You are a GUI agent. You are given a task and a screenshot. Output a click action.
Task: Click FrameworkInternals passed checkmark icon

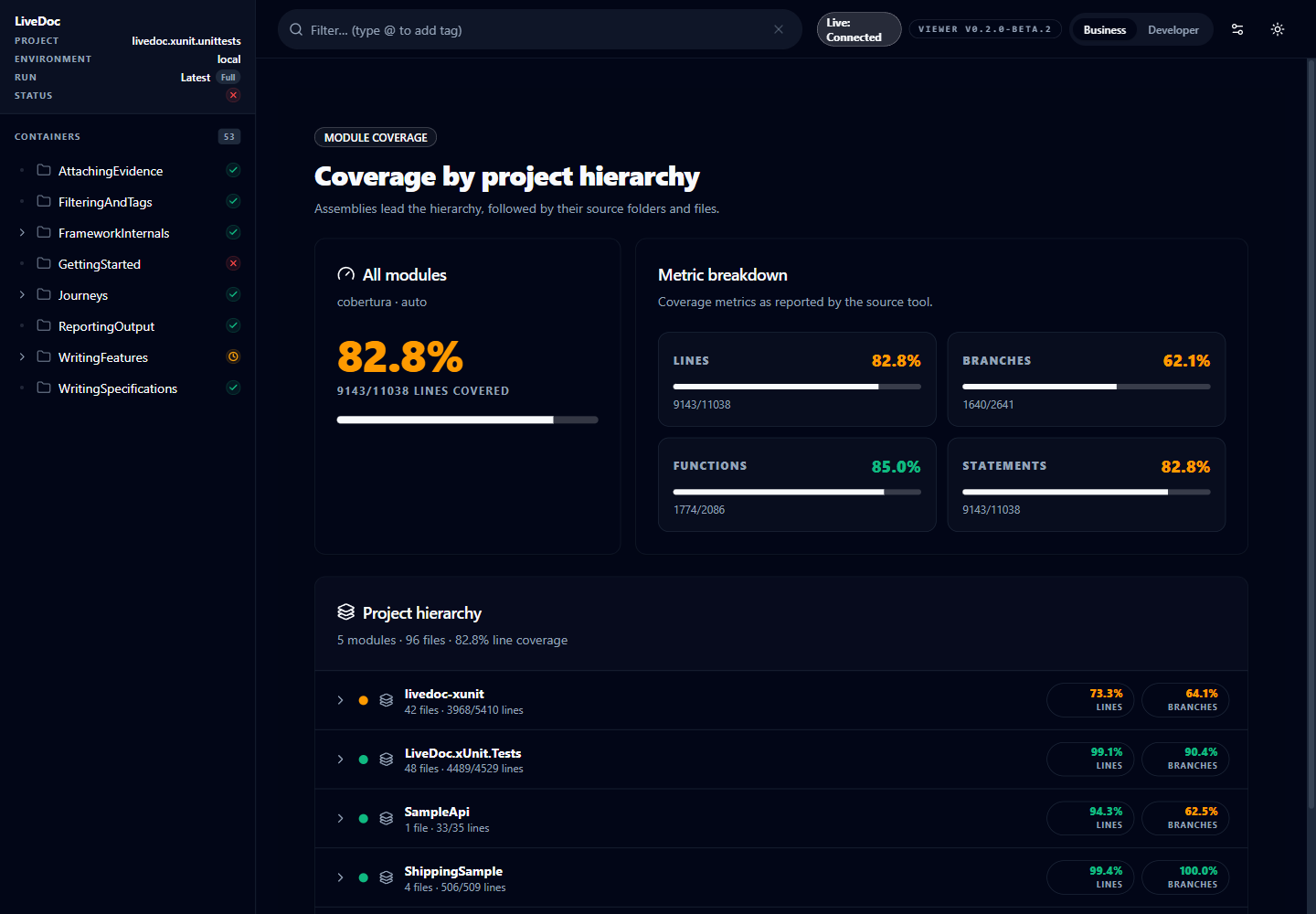tap(233, 232)
